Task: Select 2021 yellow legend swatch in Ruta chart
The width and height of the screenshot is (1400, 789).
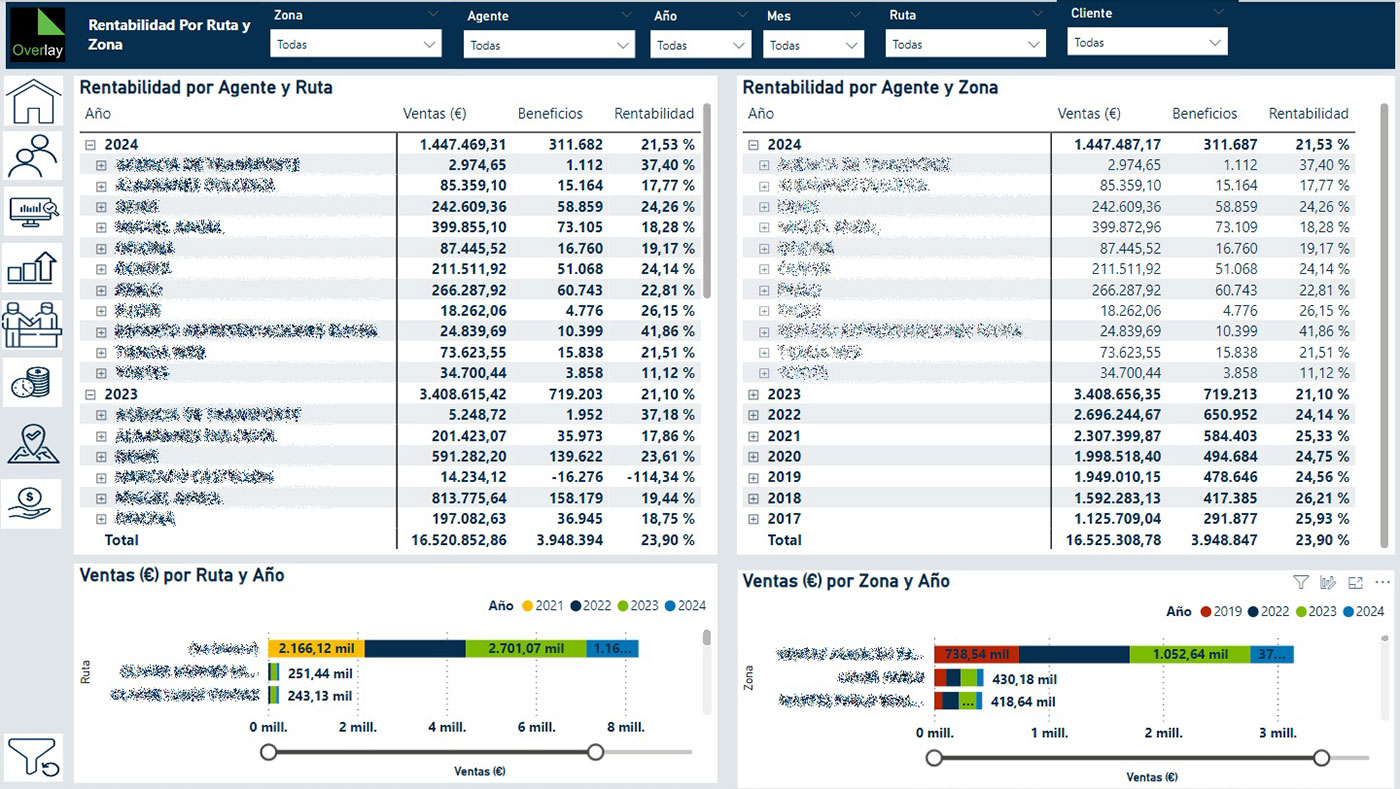Action: (x=526, y=606)
